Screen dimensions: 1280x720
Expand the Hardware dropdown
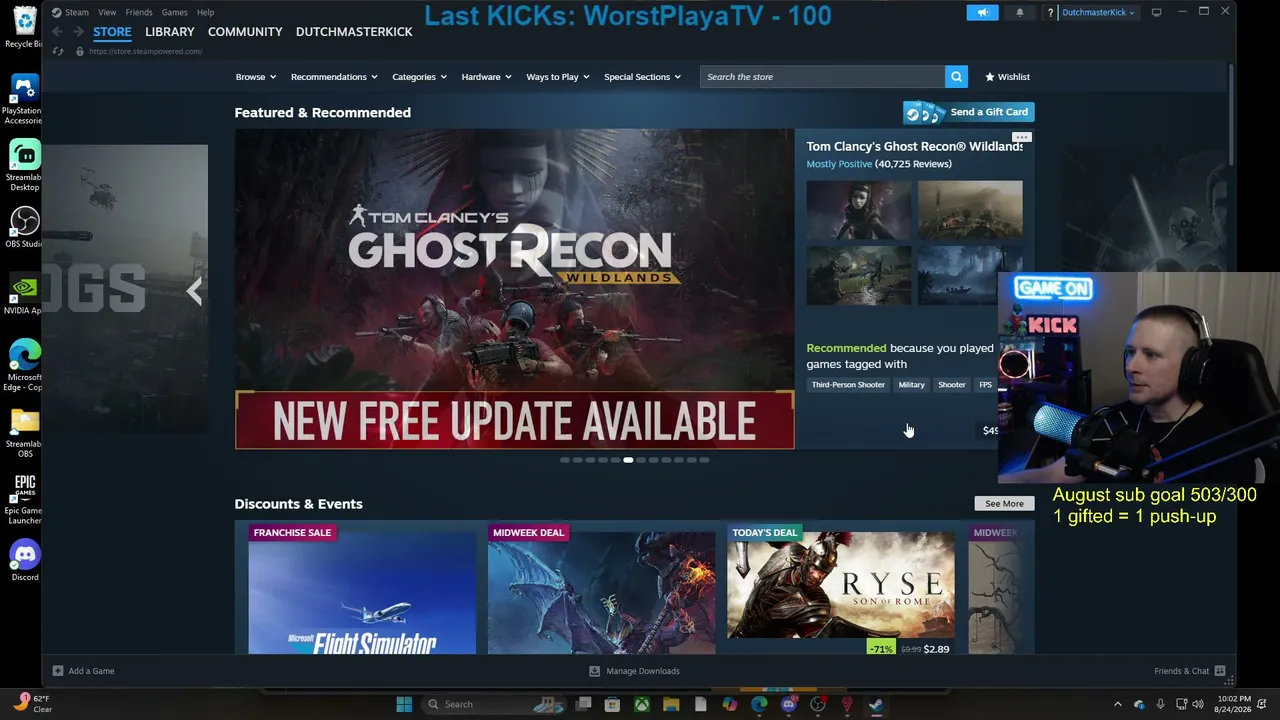click(486, 77)
